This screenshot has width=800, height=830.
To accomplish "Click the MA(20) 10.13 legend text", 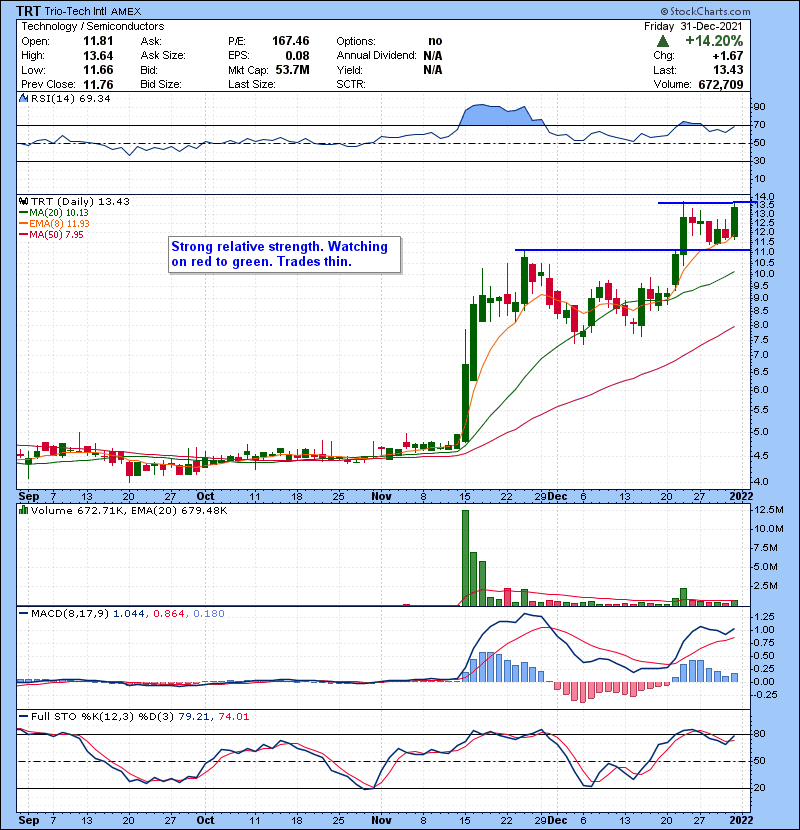I will pos(59,213).
